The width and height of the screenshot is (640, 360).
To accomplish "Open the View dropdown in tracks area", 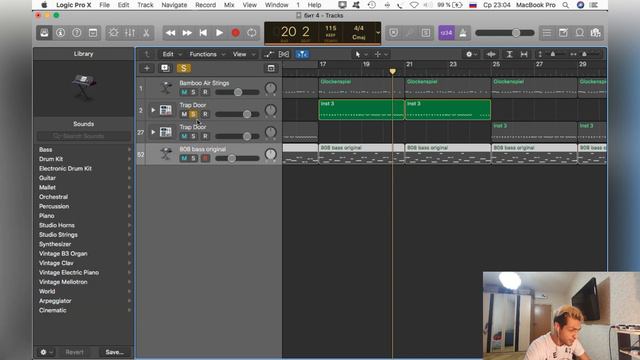I will 243,54.
